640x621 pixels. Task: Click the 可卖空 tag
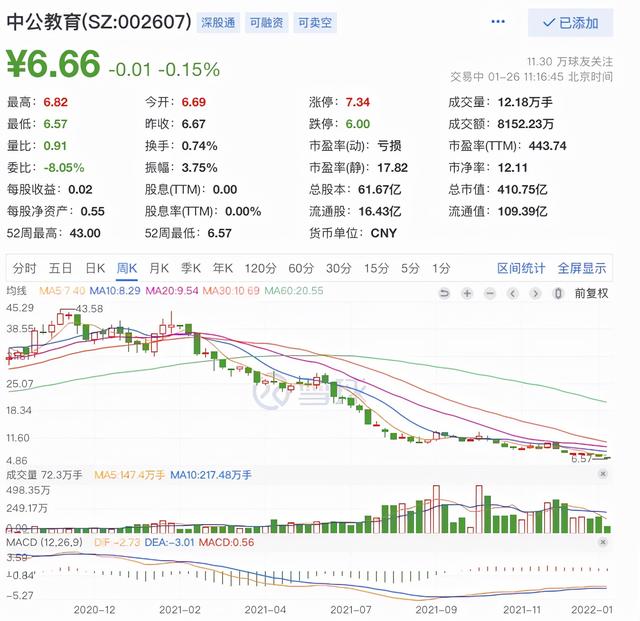tap(315, 22)
